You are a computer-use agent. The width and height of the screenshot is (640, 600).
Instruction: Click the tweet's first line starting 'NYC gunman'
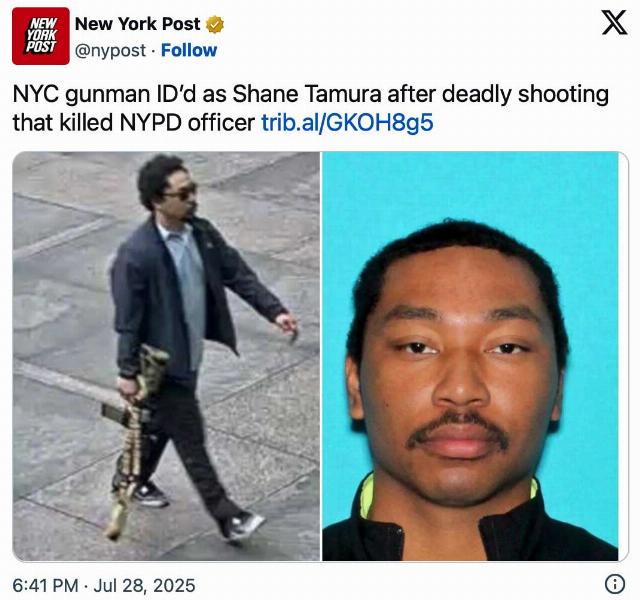pos(311,94)
